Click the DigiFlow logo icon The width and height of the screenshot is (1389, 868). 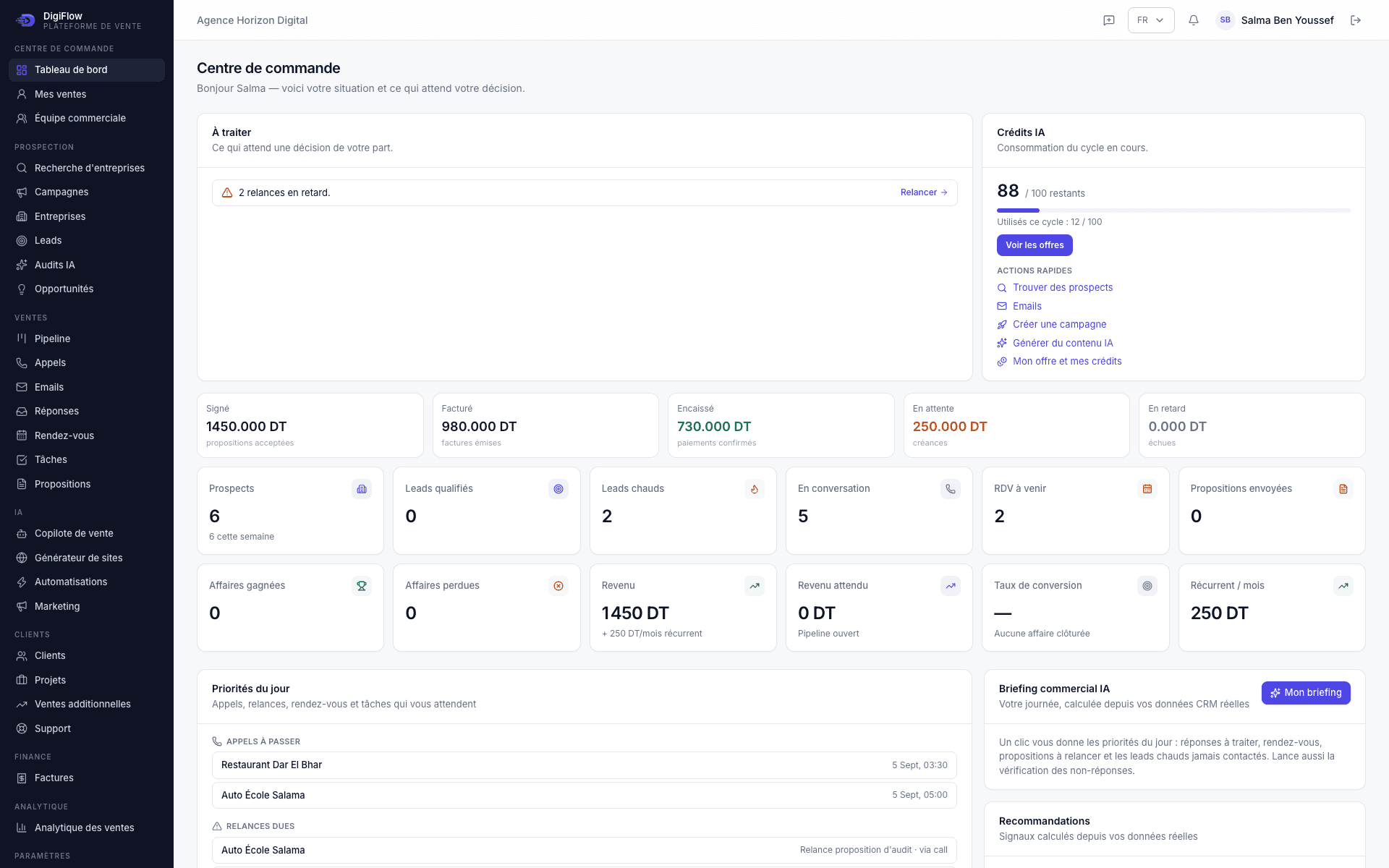coord(25,20)
